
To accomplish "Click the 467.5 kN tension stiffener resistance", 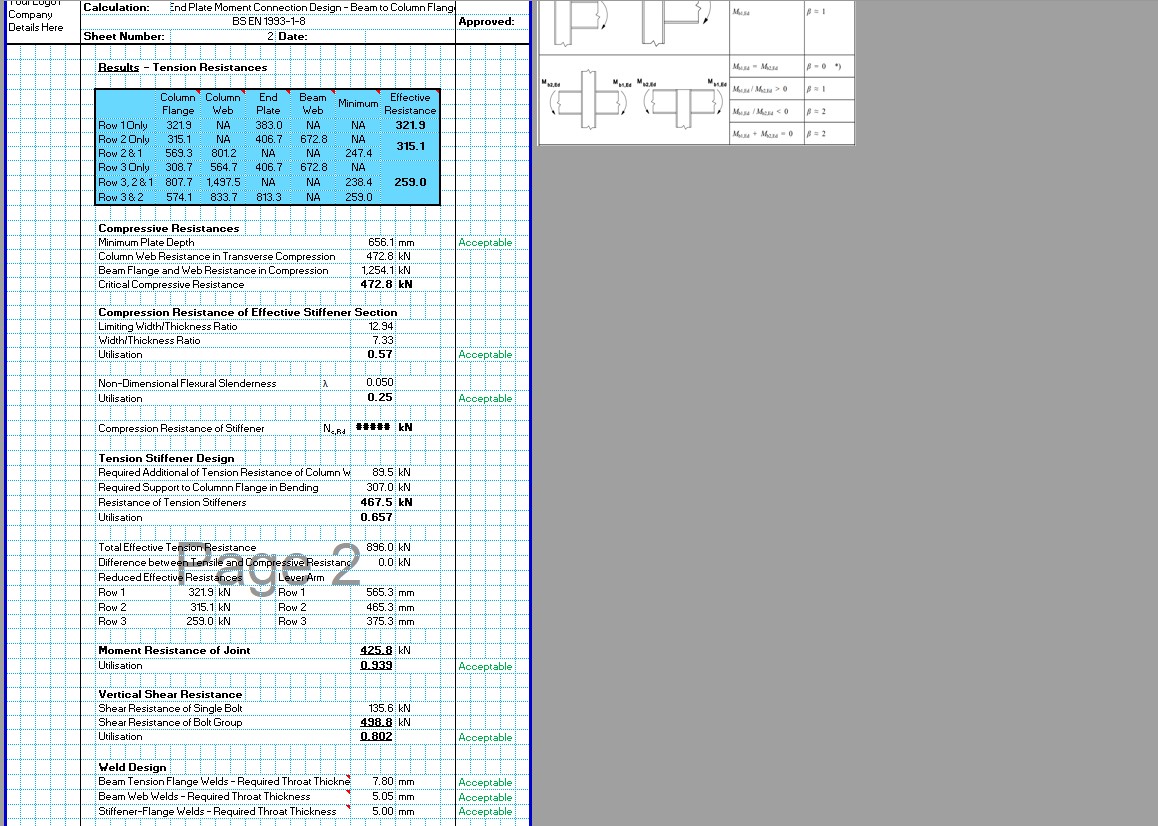I will [x=376, y=502].
